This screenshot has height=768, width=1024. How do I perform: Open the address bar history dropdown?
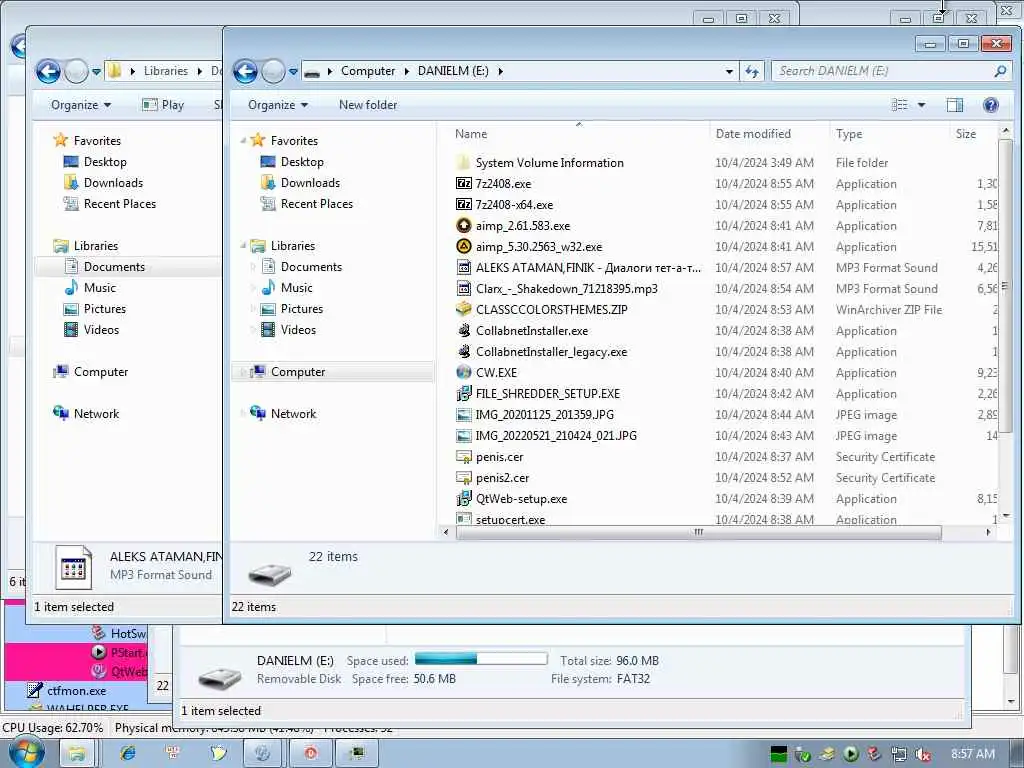point(729,71)
